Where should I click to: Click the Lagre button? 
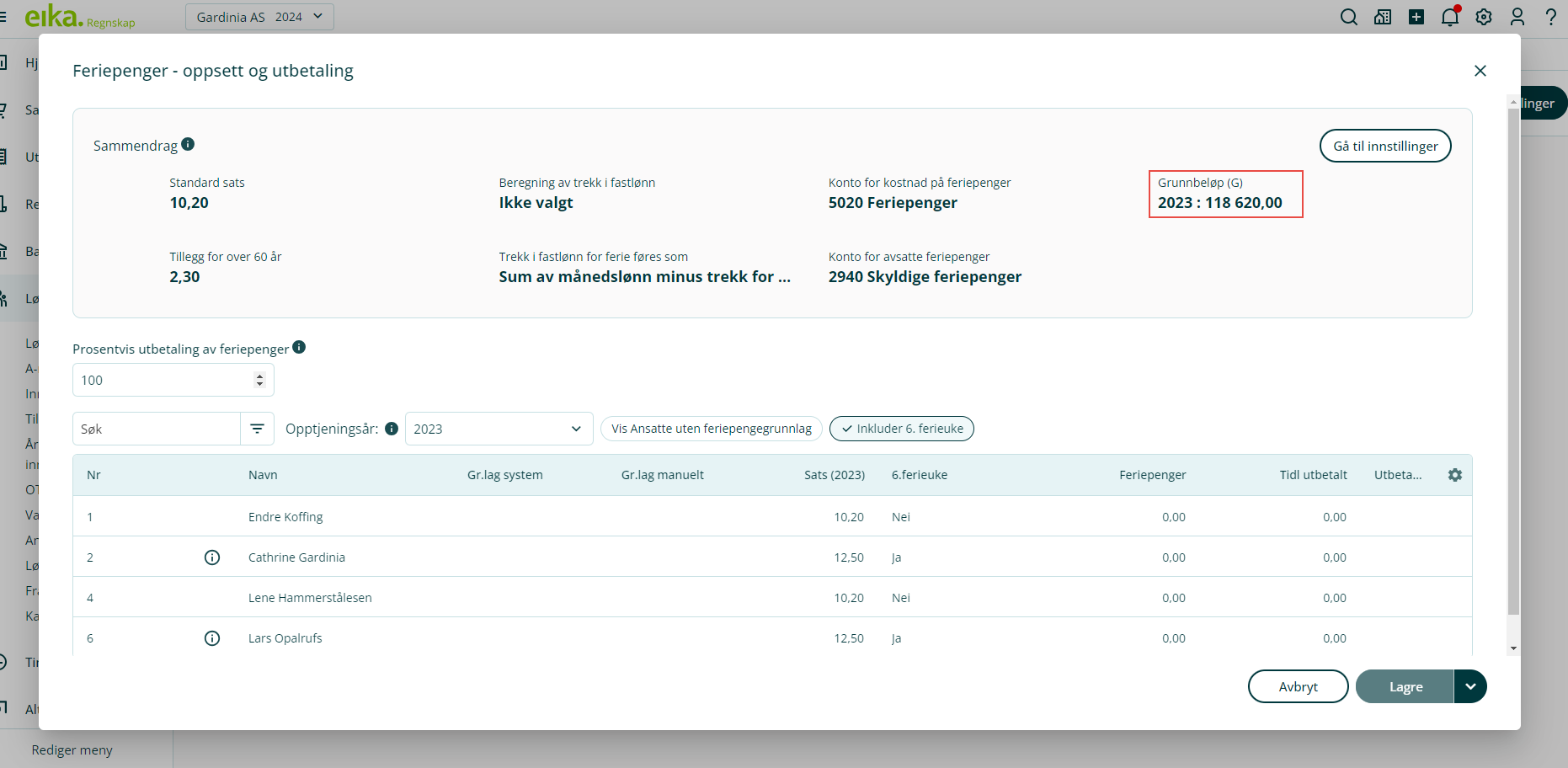(1405, 686)
